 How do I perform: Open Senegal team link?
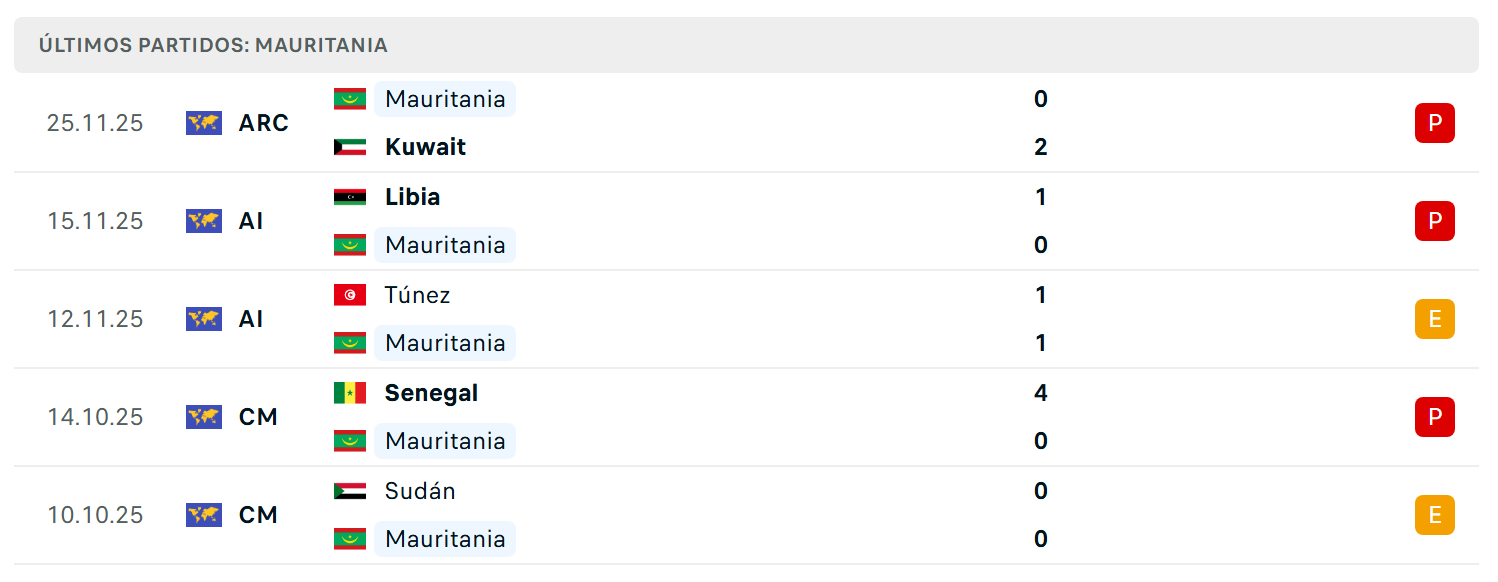pos(431,393)
